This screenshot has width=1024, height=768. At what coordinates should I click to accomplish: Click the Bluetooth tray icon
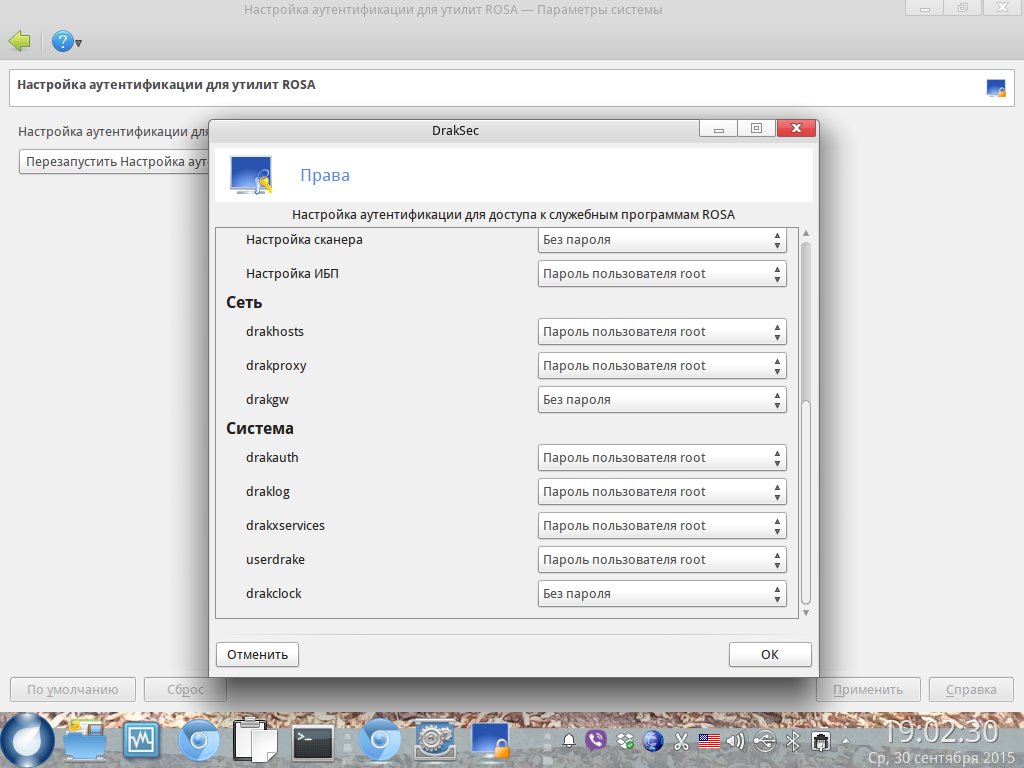tap(792, 741)
